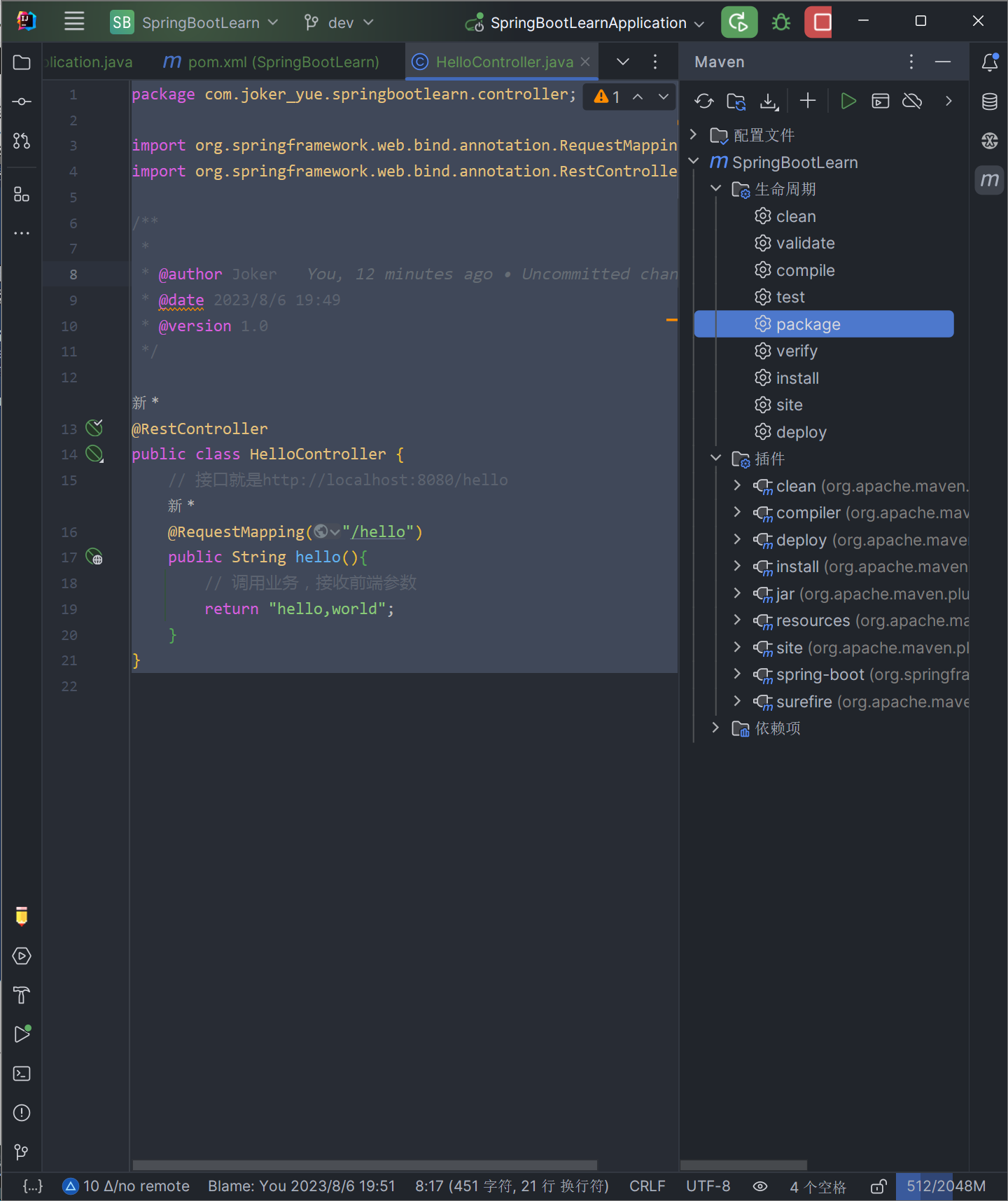Open the main hamburger menu
Screen dimensions: 1008x1201
click(74, 22)
